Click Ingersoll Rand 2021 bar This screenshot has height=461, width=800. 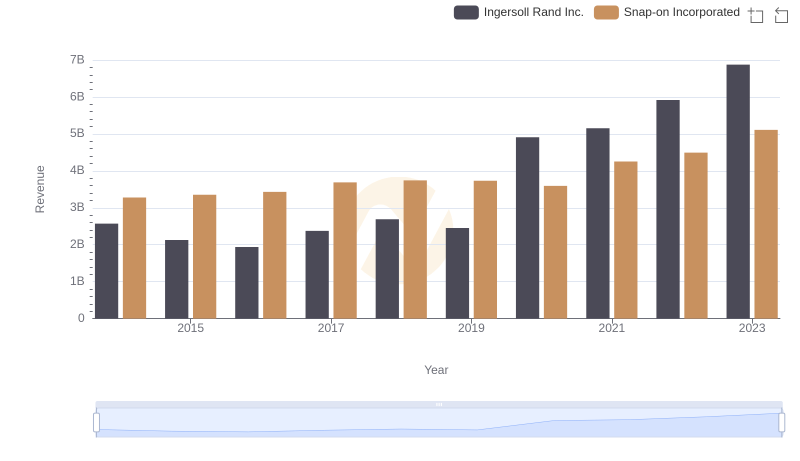tap(597, 223)
